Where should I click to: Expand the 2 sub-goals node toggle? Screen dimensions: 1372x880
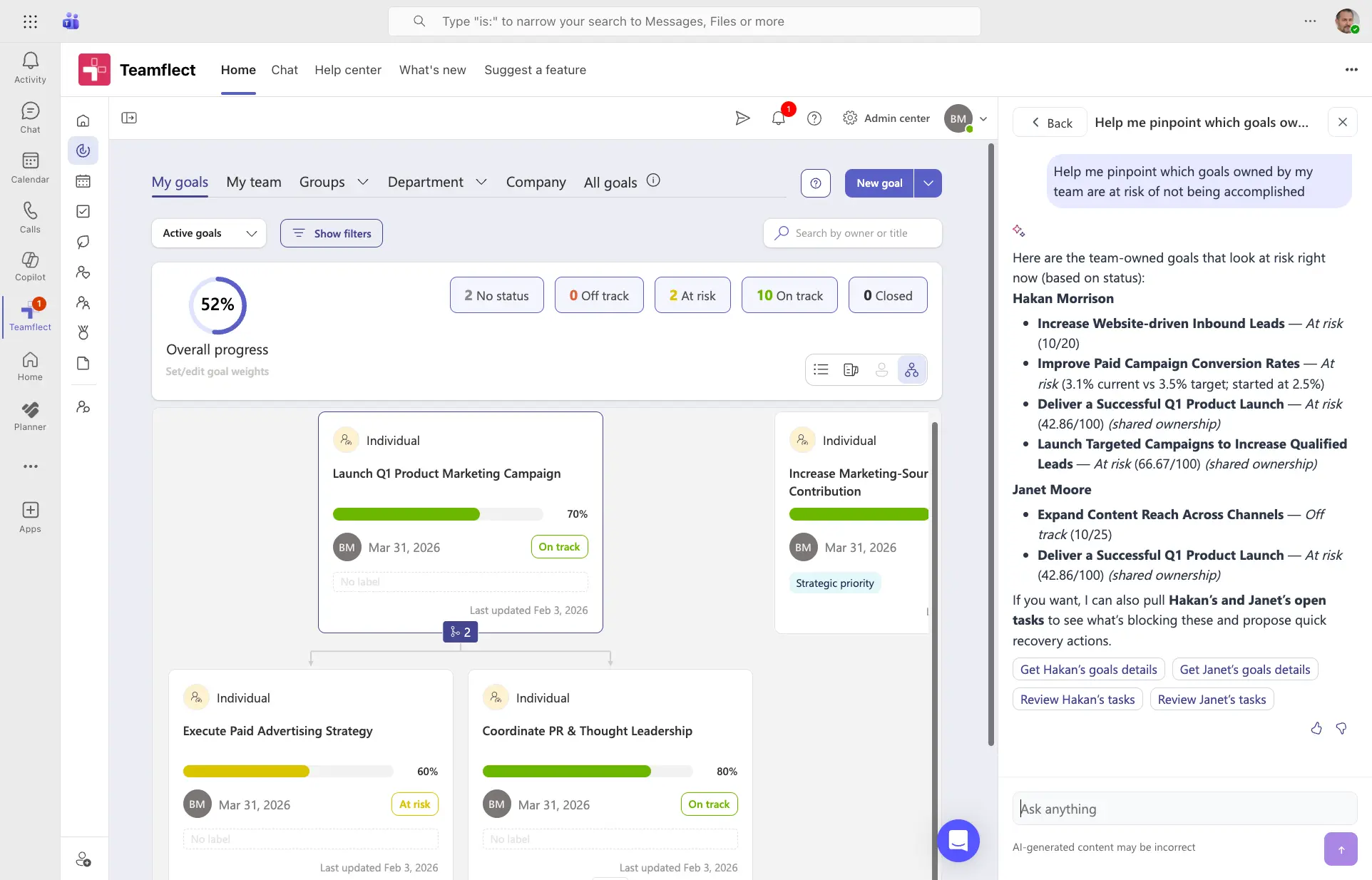460,632
